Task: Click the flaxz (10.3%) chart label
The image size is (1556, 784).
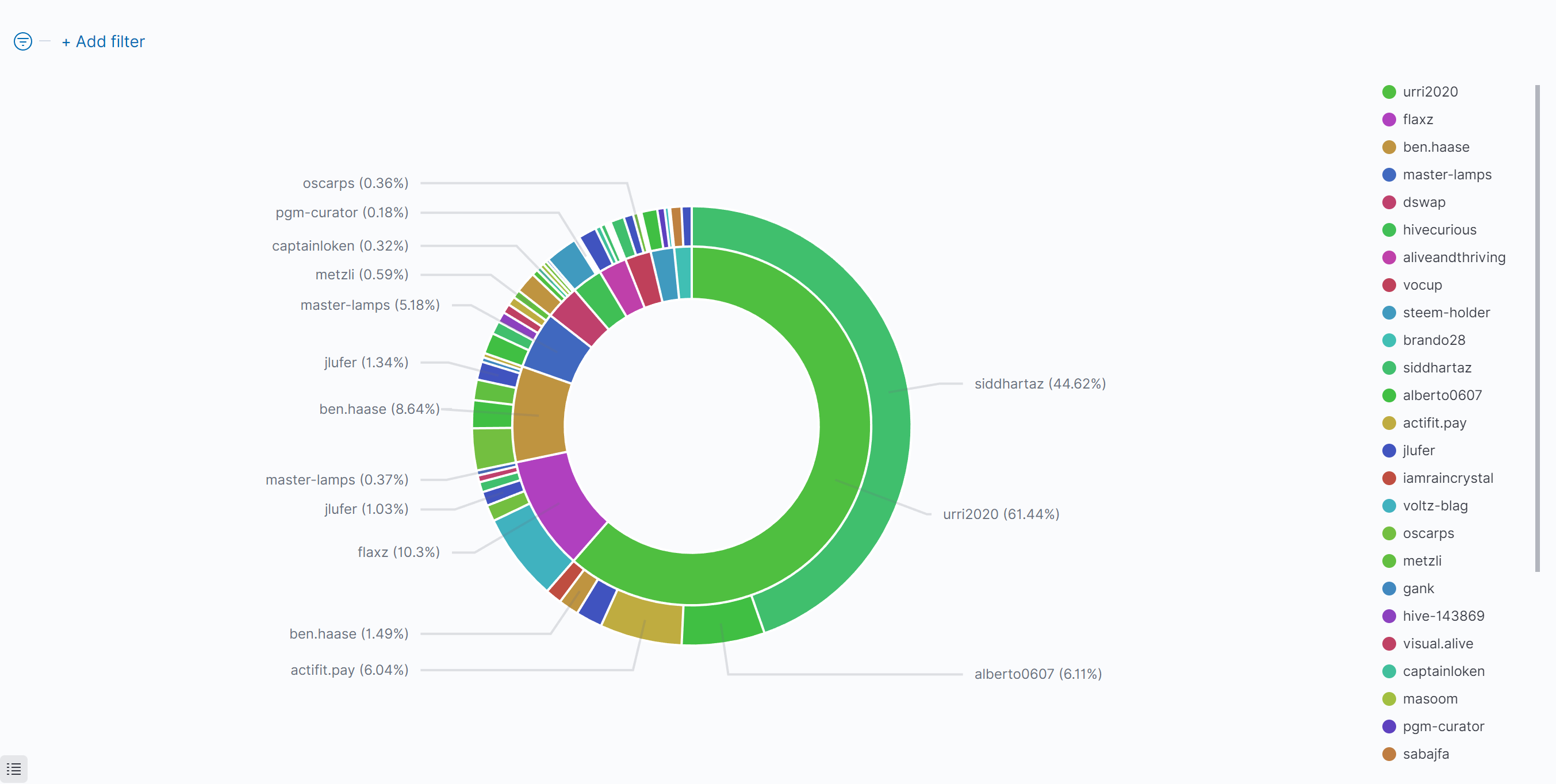Action: tap(398, 552)
